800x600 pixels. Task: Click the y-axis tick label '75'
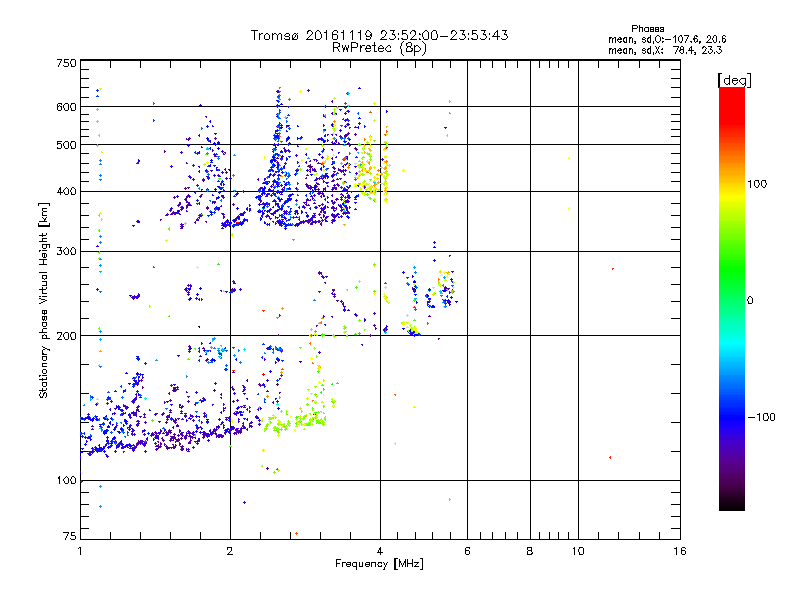tap(70, 536)
